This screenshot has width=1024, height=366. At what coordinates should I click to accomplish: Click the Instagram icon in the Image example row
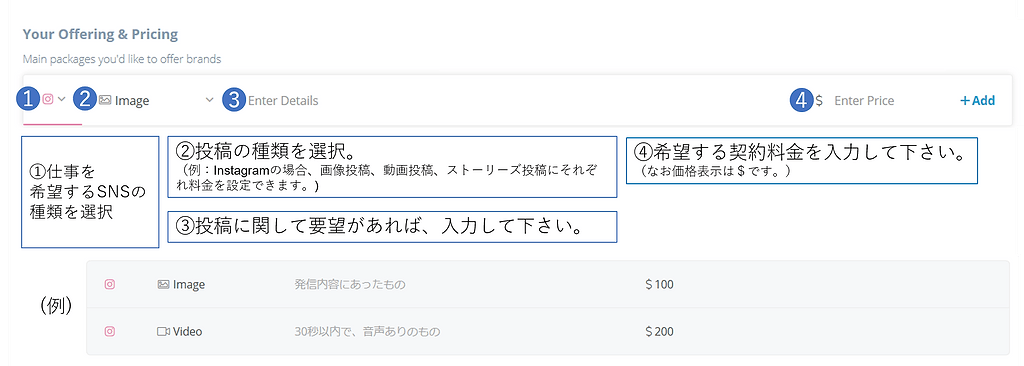[x=110, y=284]
